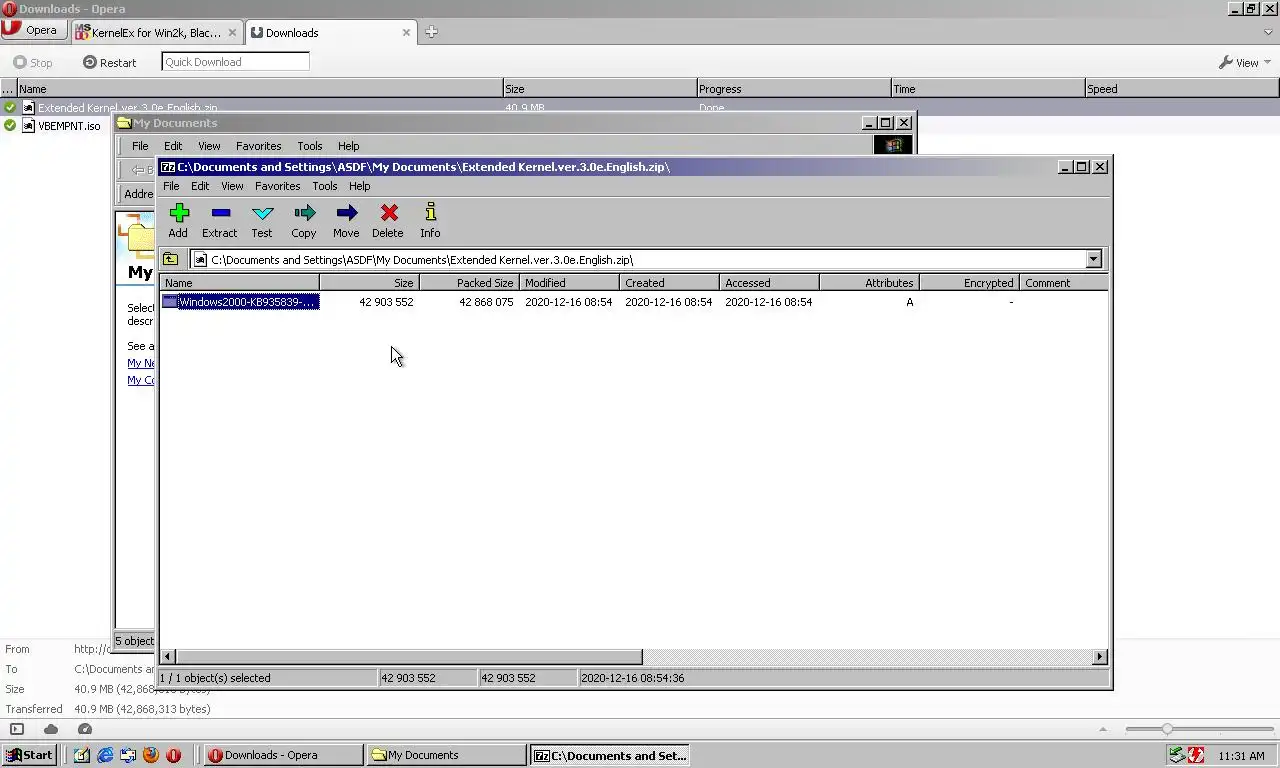Click the Stop download button
The height and width of the screenshot is (768, 1280).
[33, 62]
